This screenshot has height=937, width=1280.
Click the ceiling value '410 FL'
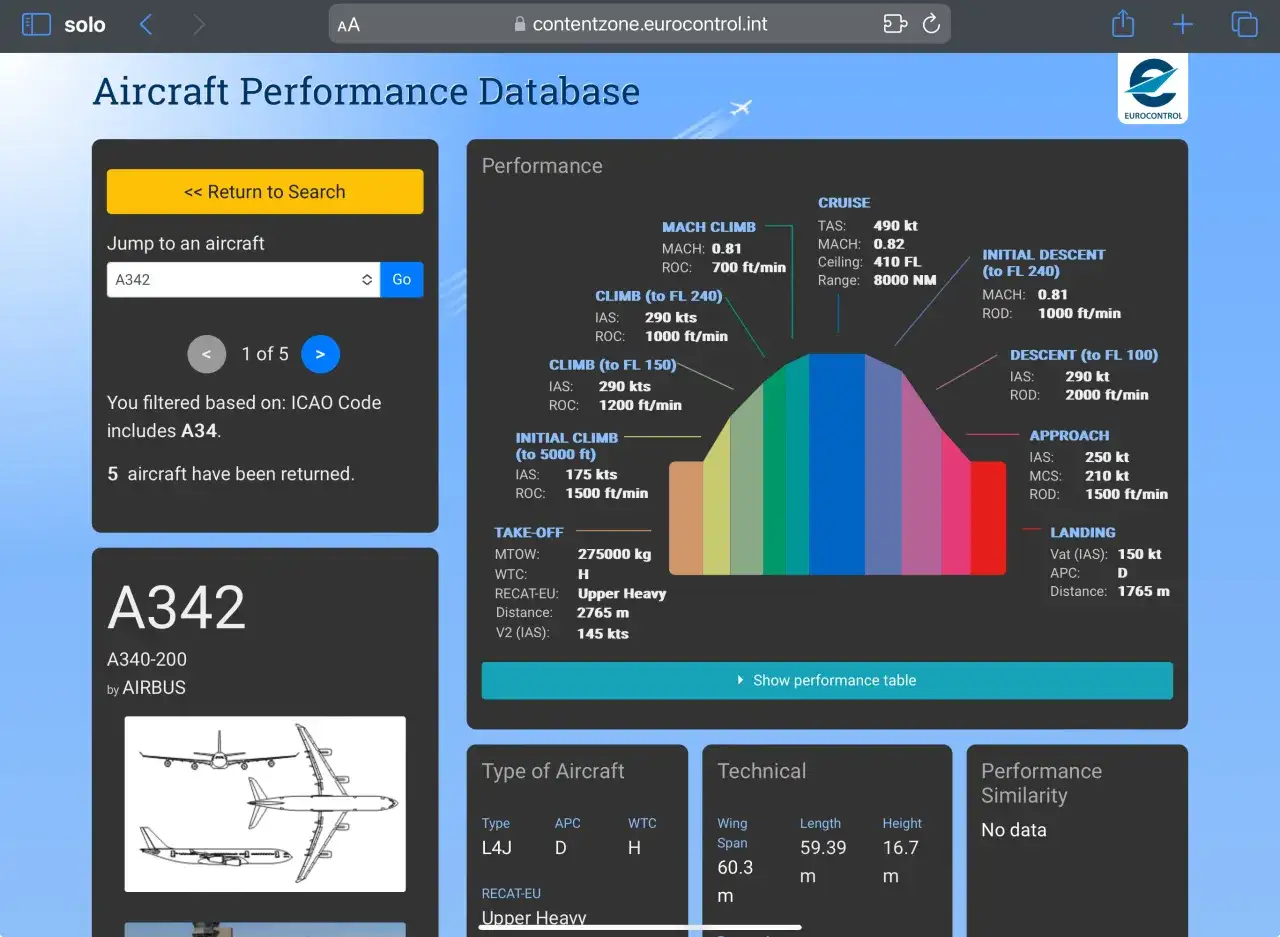click(897, 262)
